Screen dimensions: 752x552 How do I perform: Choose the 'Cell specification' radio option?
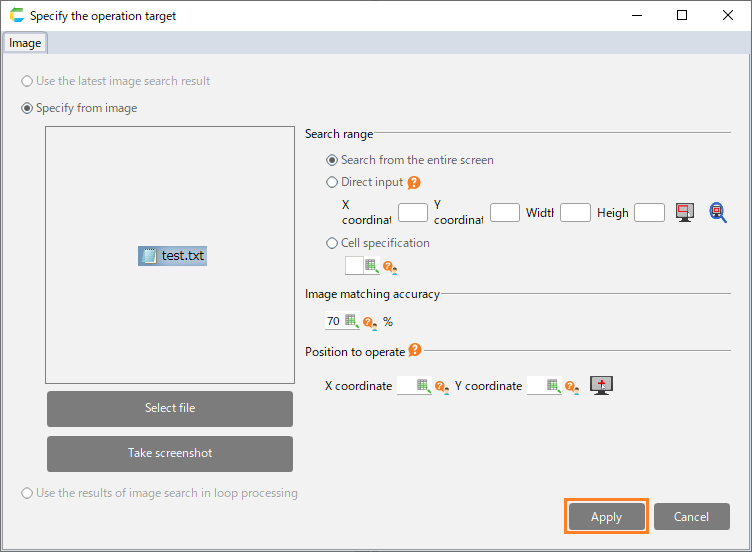(x=333, y=243)
